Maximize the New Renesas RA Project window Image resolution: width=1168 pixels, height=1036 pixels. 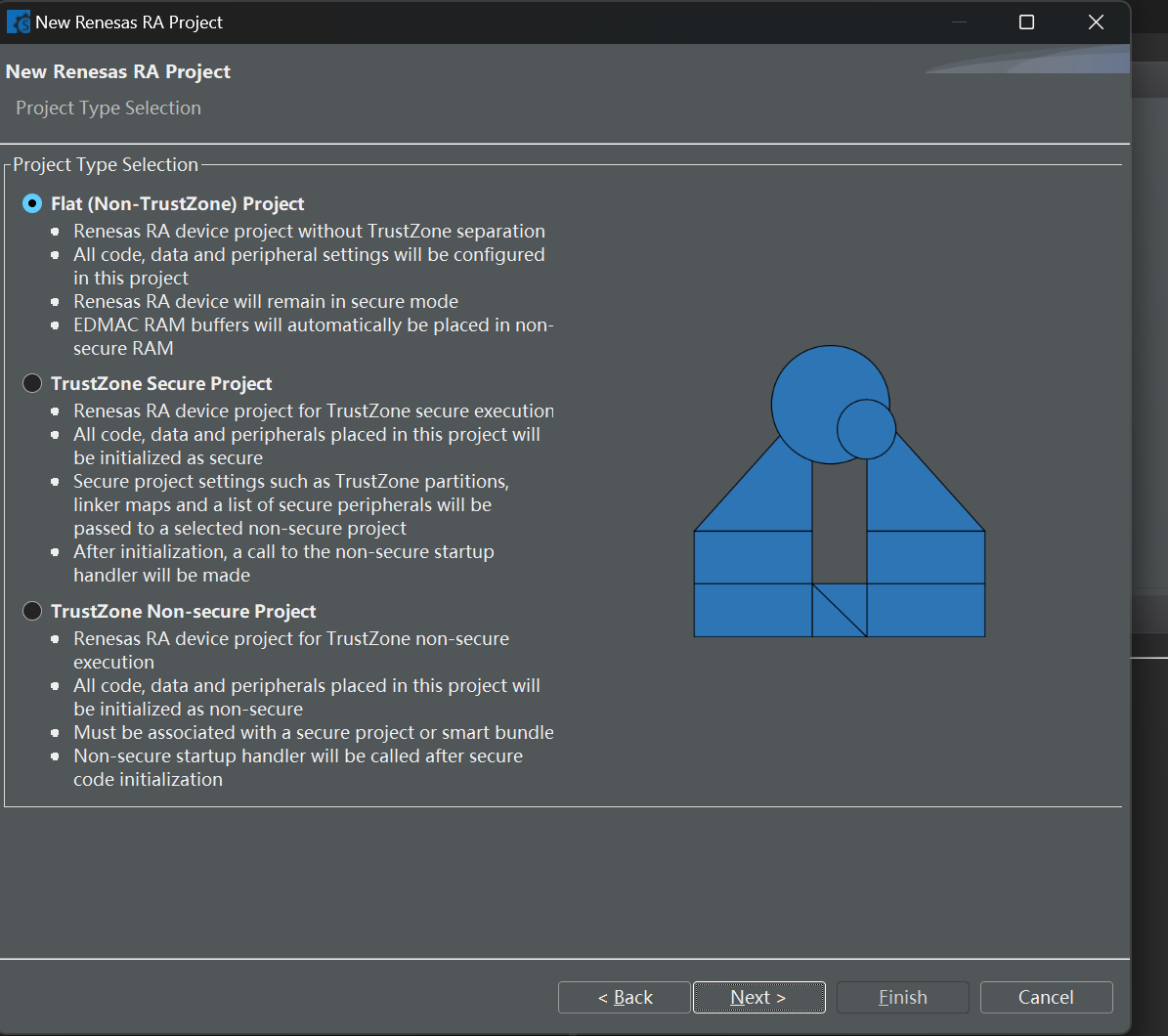1026,22
